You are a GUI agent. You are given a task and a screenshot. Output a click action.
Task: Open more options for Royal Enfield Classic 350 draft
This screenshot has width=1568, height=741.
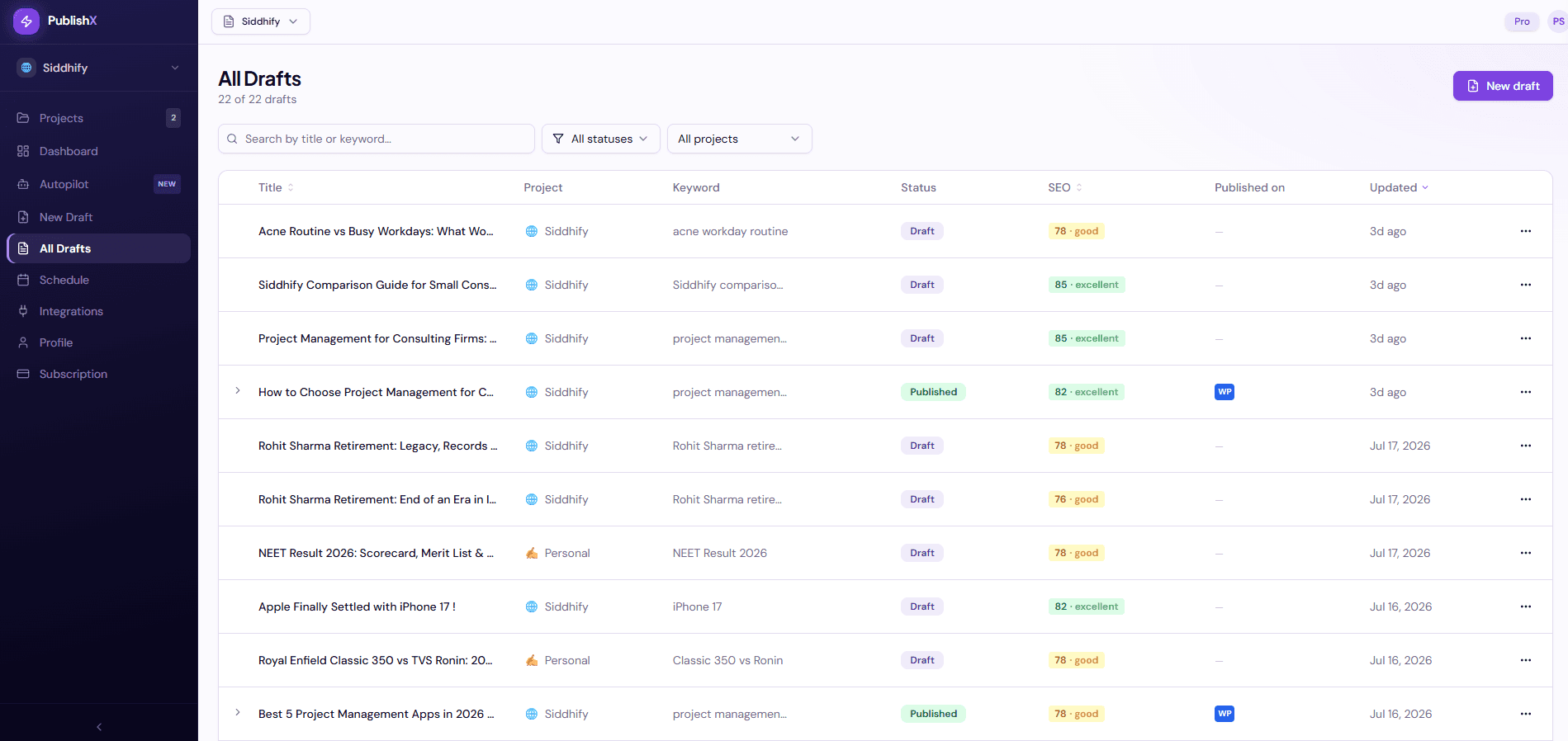1526,660
